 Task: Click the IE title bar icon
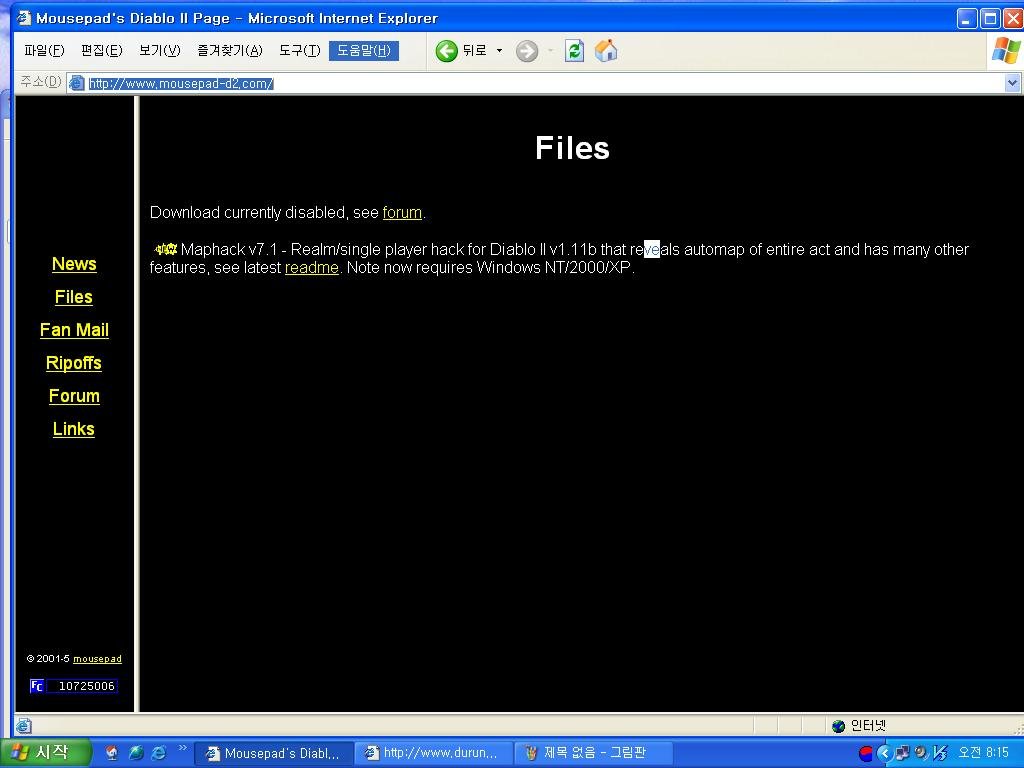click(24, 18)
